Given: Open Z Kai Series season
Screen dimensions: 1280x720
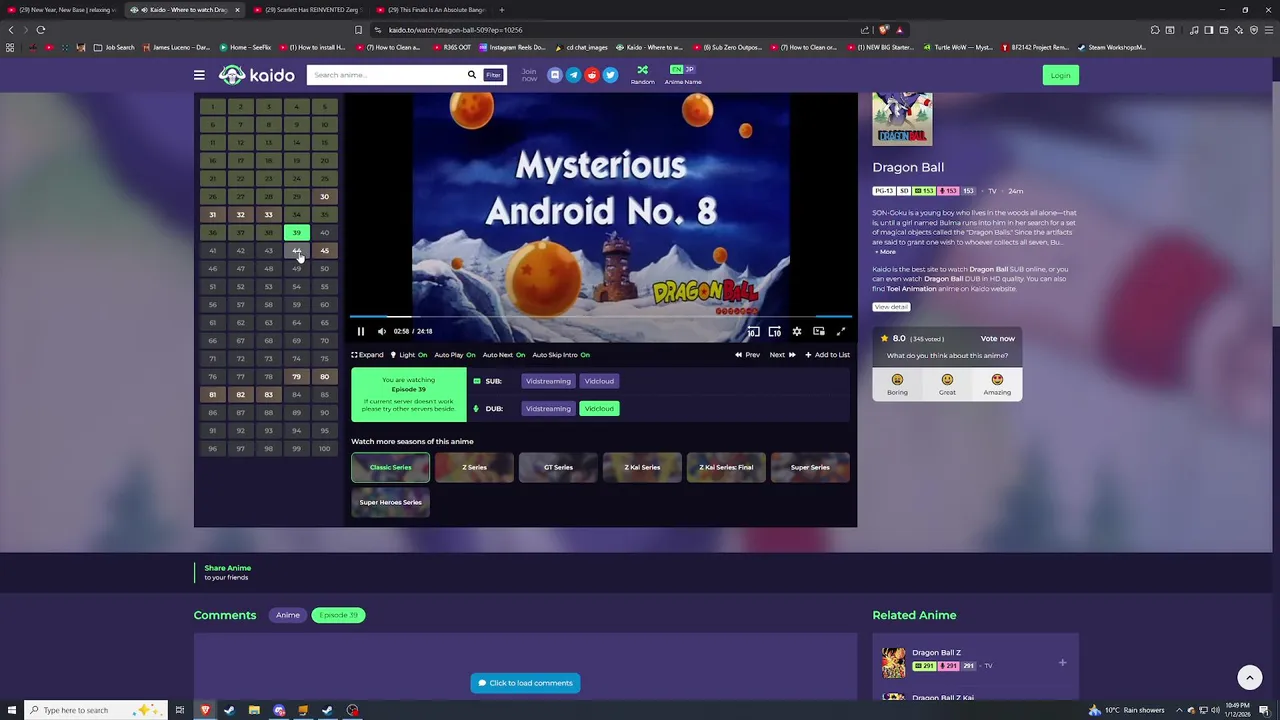Looking at the screenshot, I should (x=642, y=467).
